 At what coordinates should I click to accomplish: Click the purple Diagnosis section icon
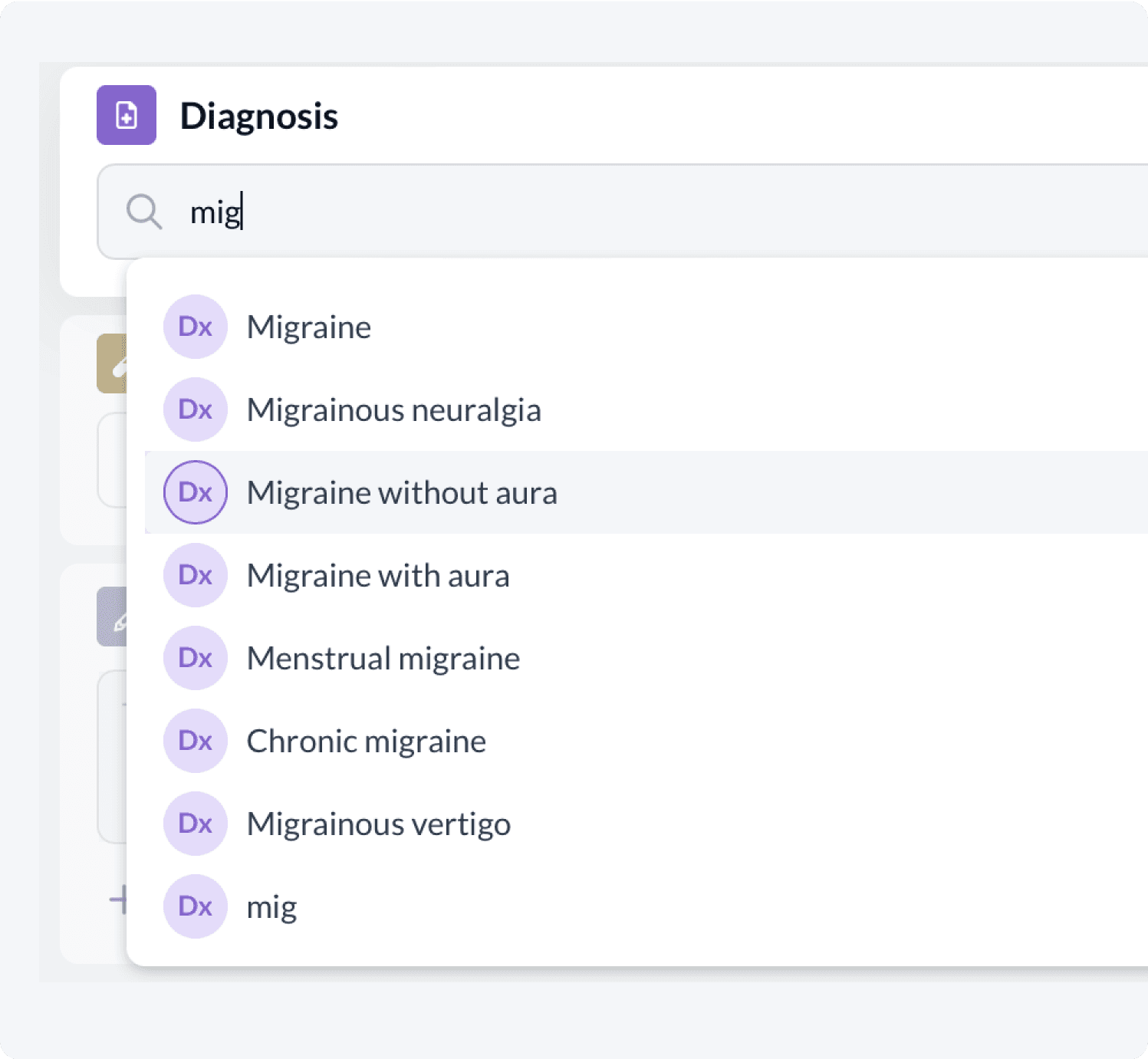(127, 115)
